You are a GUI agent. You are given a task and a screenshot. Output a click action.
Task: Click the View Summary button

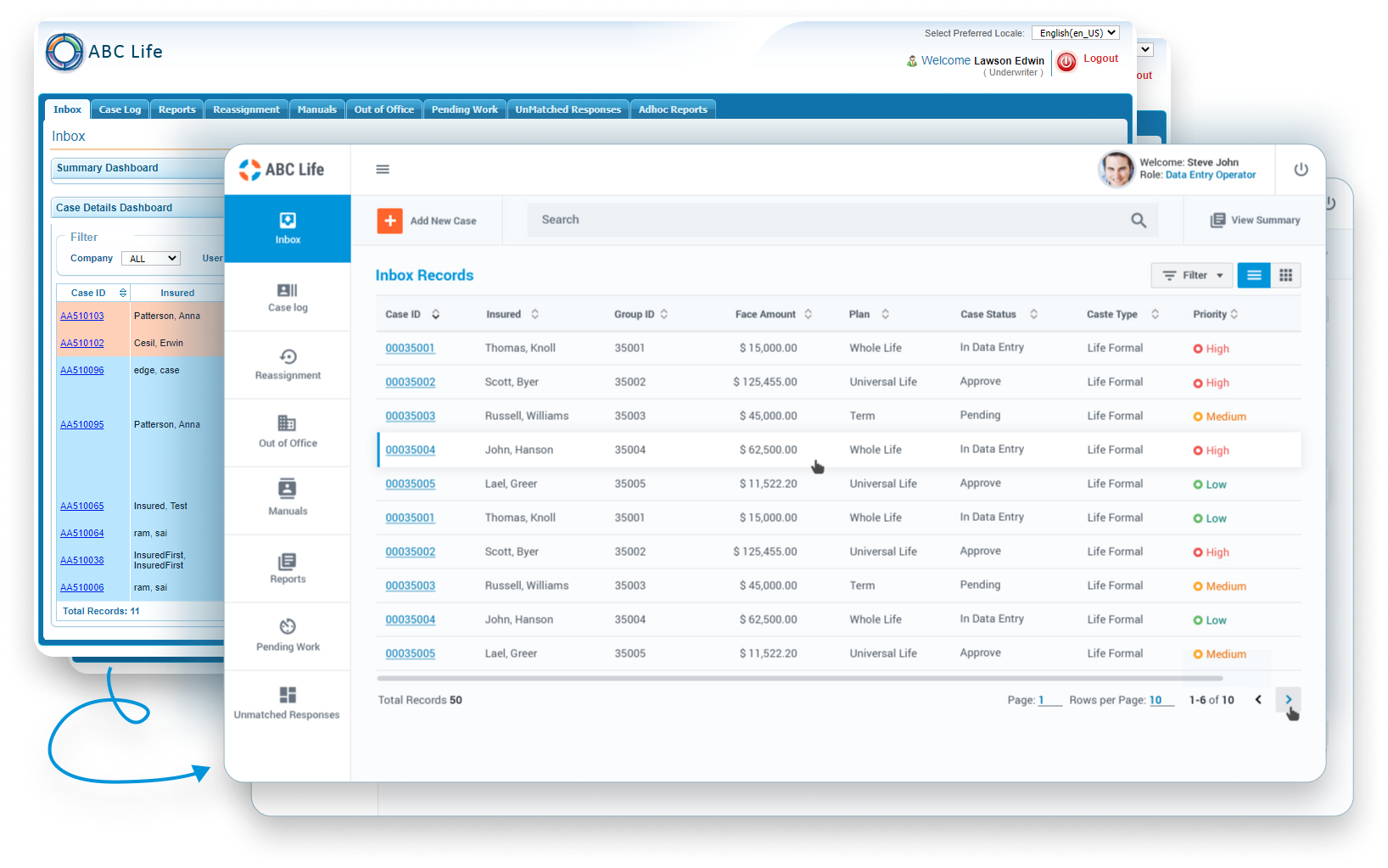[1255, 221]
